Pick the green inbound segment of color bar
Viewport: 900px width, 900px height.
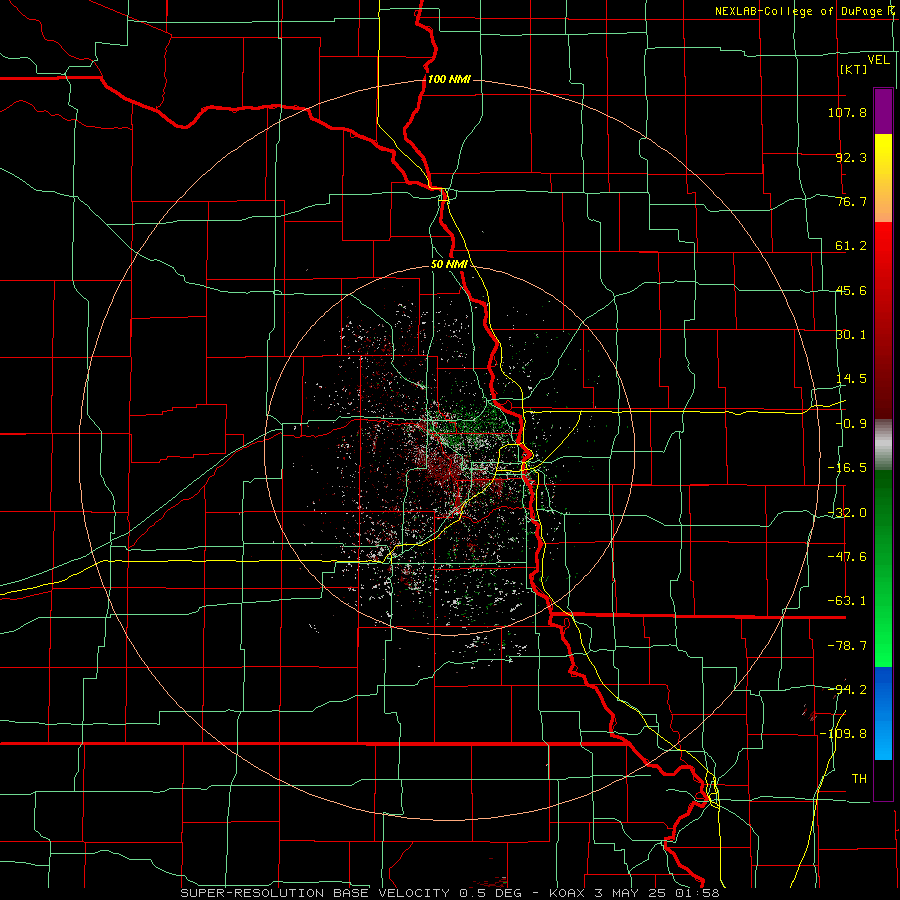click(883, 568)
